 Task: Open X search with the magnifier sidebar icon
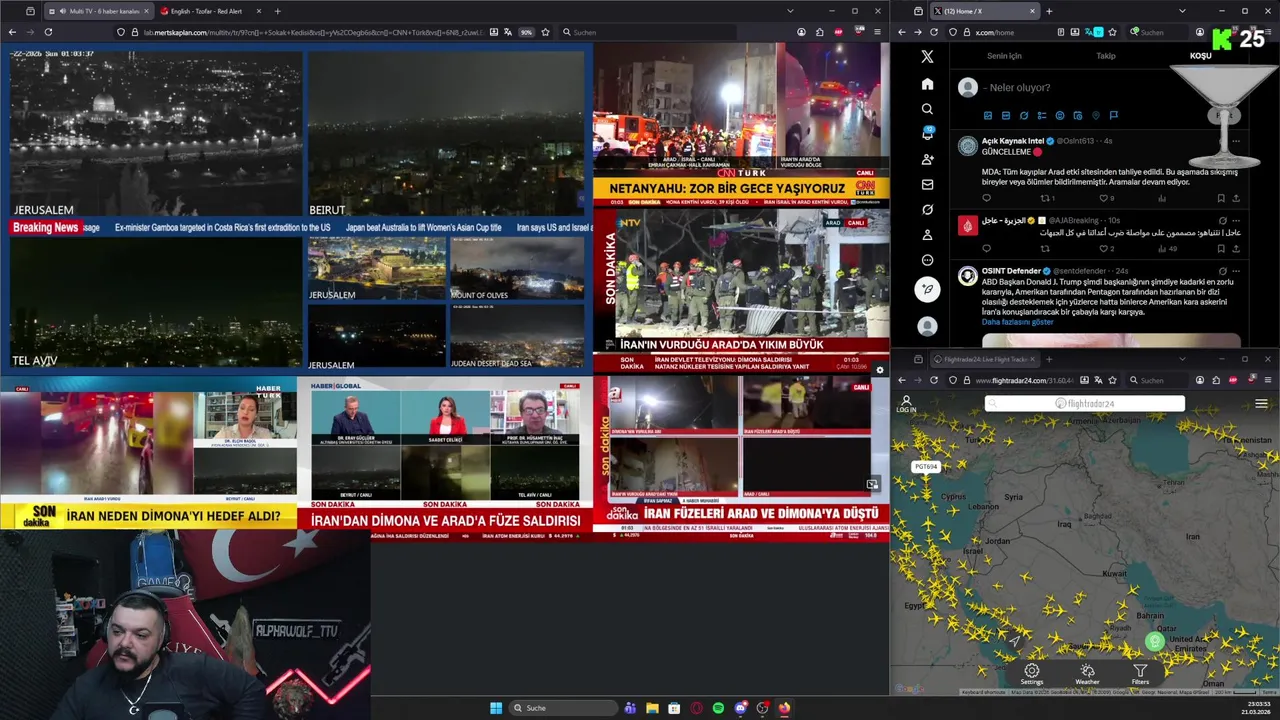tap(927, 109)
